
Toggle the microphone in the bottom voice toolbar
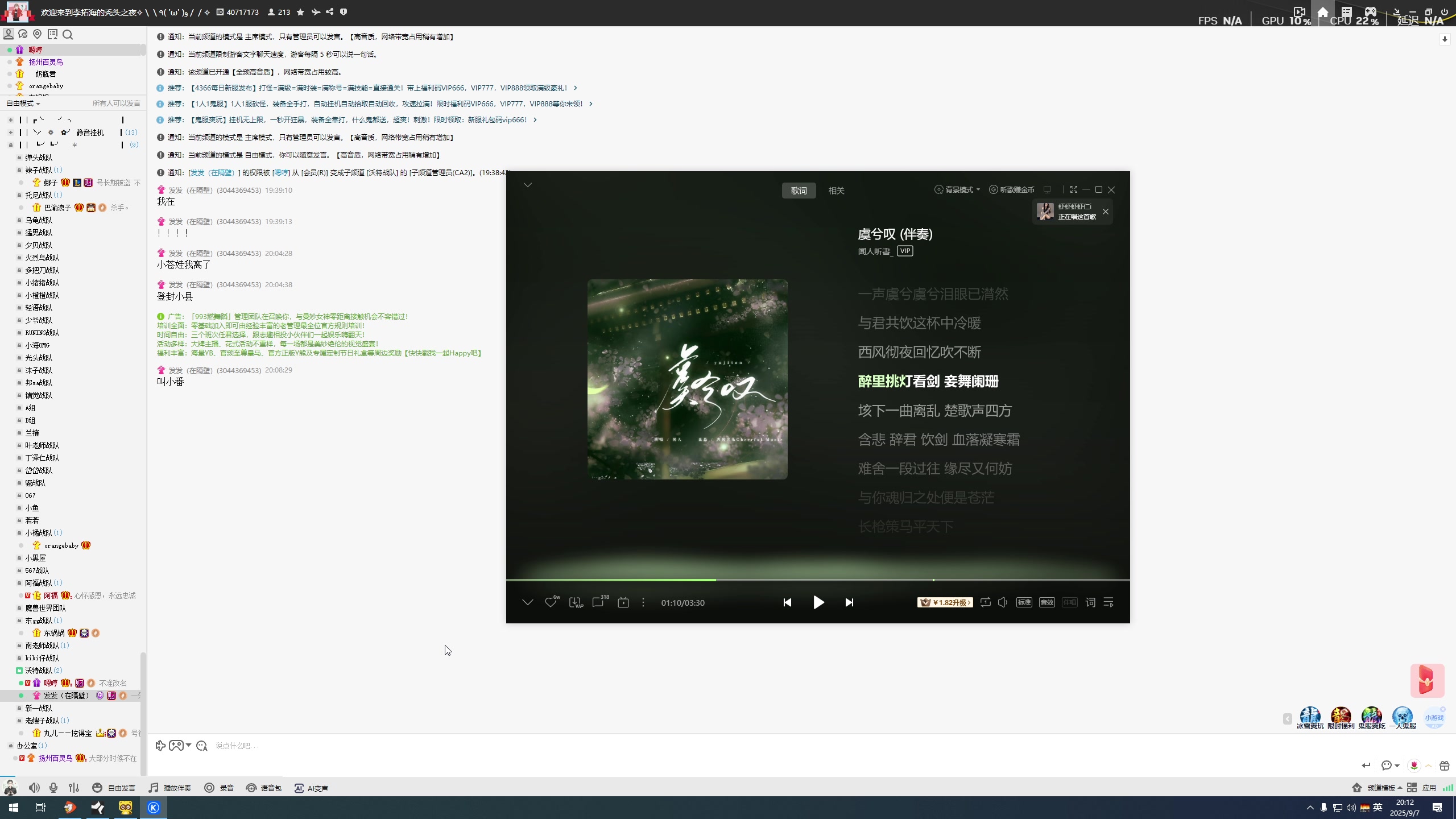click(53, 788)
